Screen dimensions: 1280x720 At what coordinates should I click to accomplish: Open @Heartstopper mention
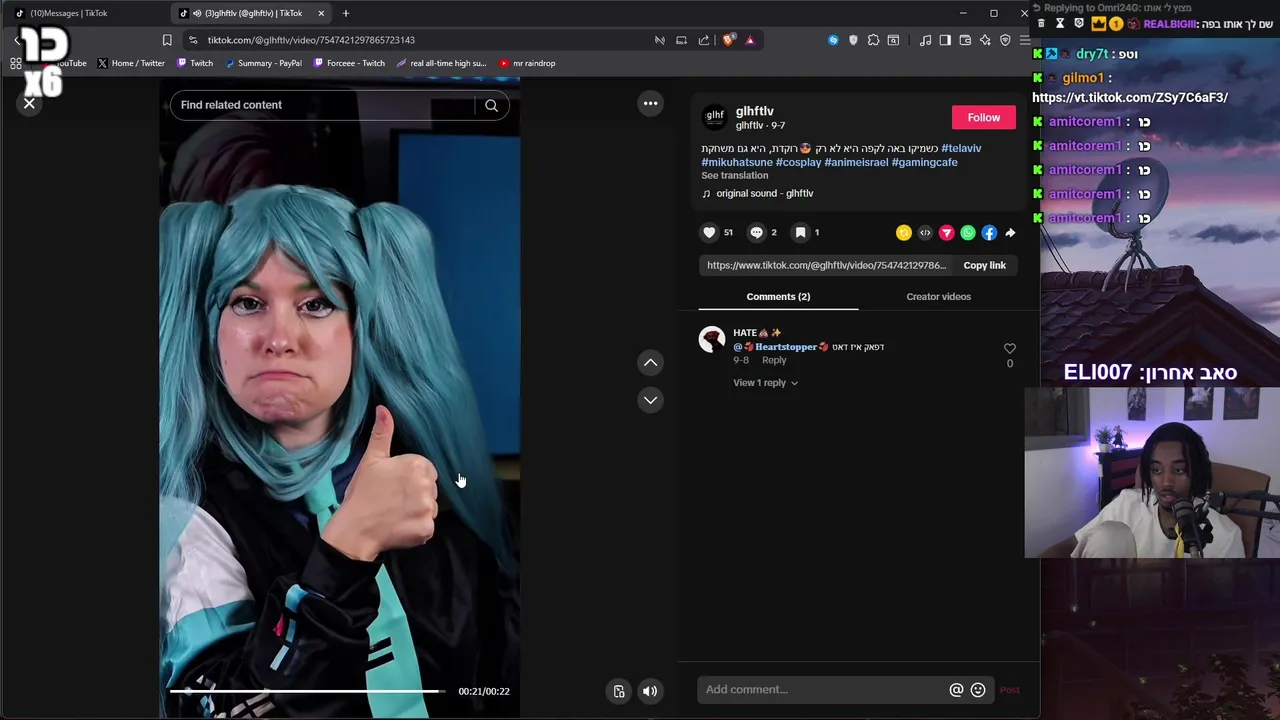pos(781,347)
